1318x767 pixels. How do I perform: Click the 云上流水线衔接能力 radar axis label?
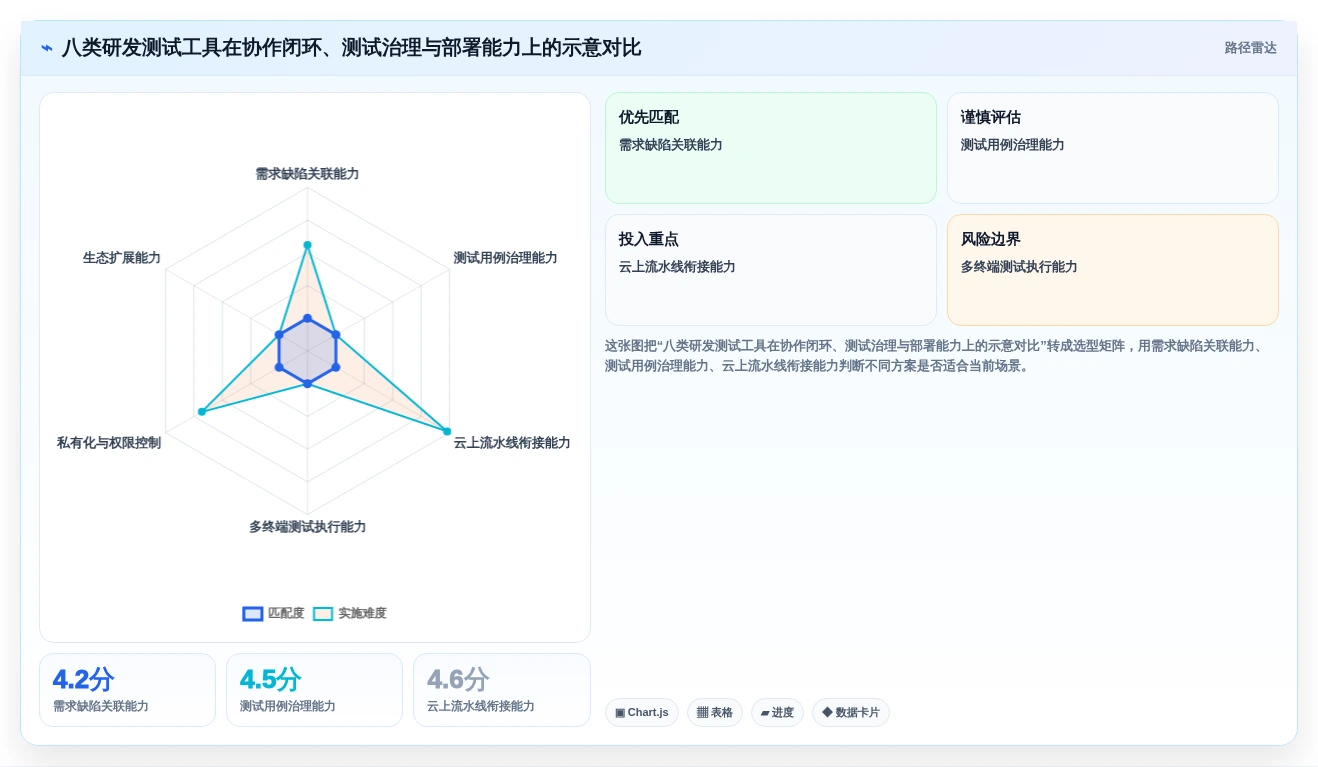(512, 443)
